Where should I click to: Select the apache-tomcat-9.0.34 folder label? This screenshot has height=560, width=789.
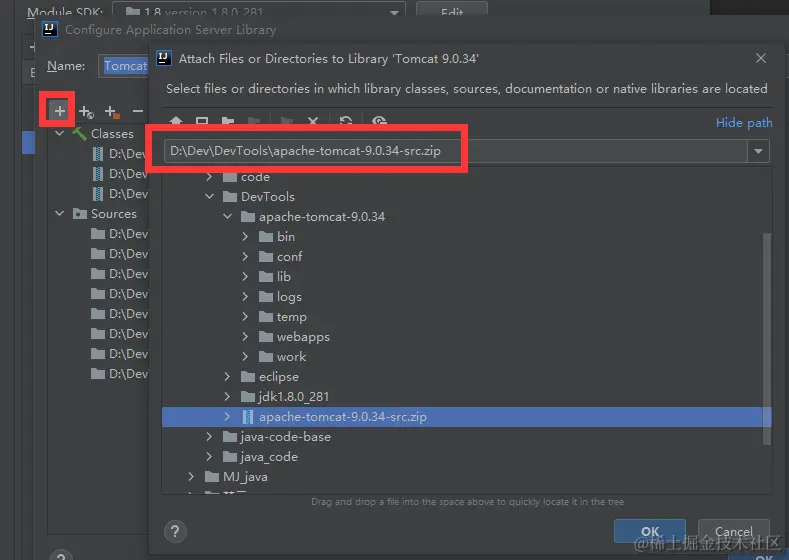[x=322, y=217]
